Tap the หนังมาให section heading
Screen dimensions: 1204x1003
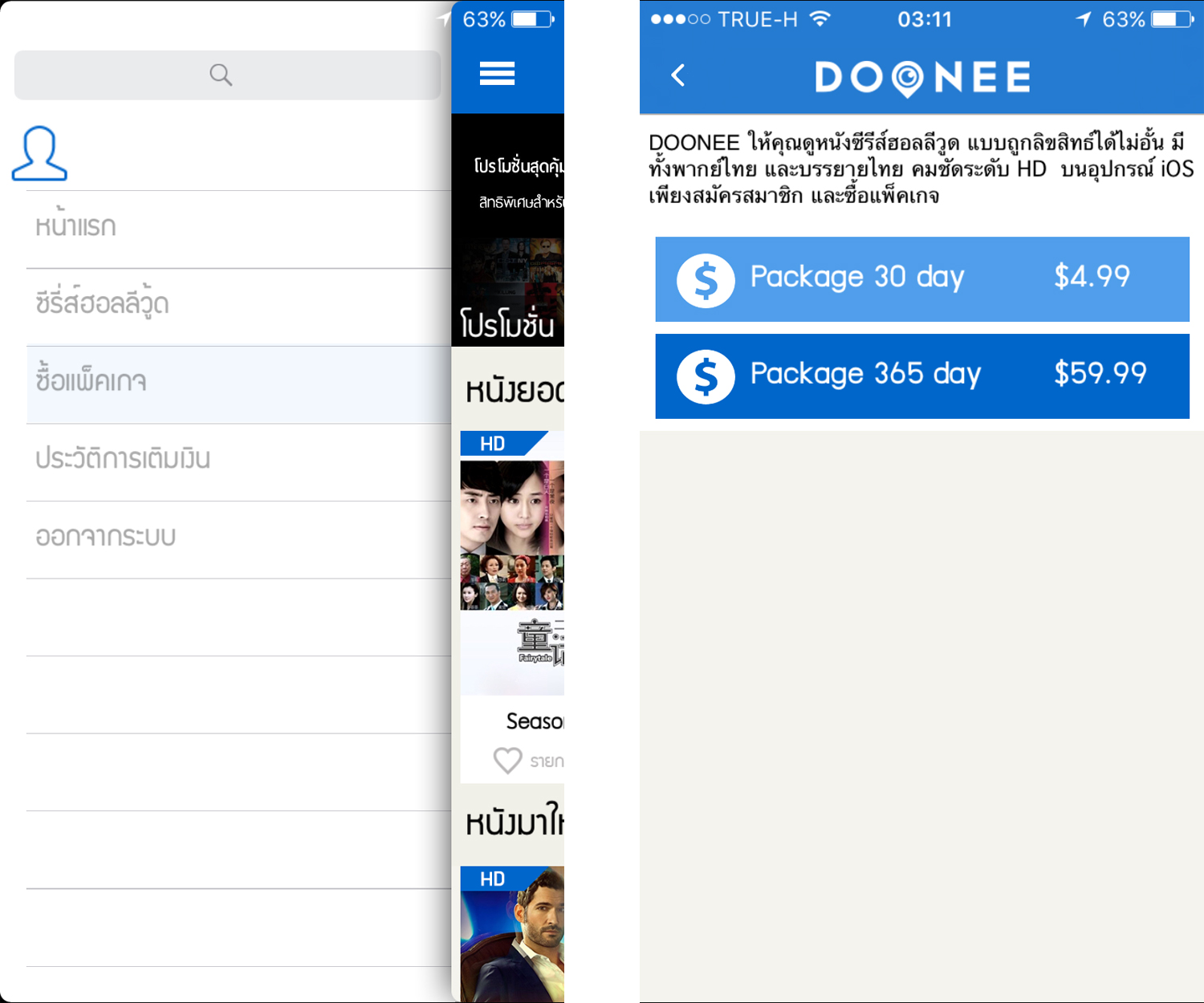coord(515,822)
